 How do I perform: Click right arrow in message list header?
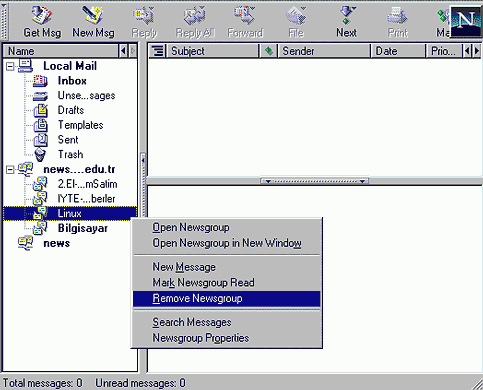477,51
